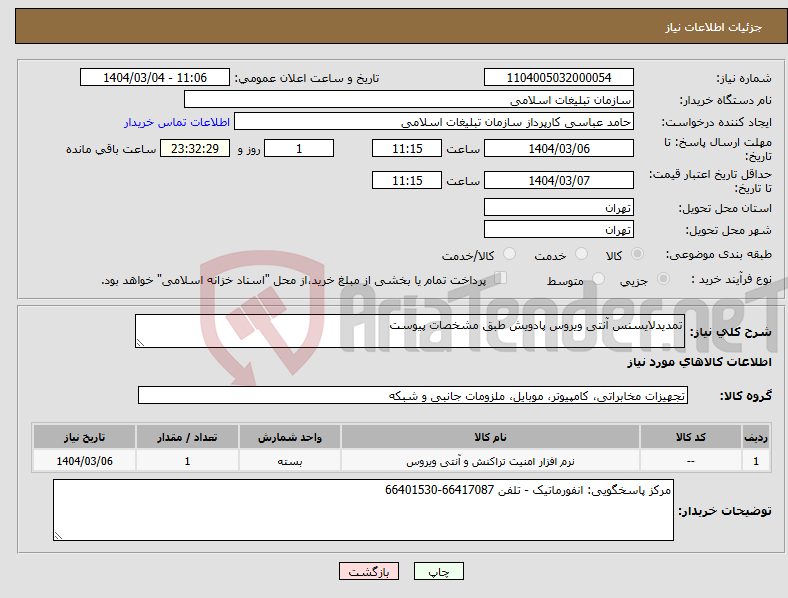Viewport: 788px width, 598px height.
Task: Click the delivery city field تهران
Action: 558,229
